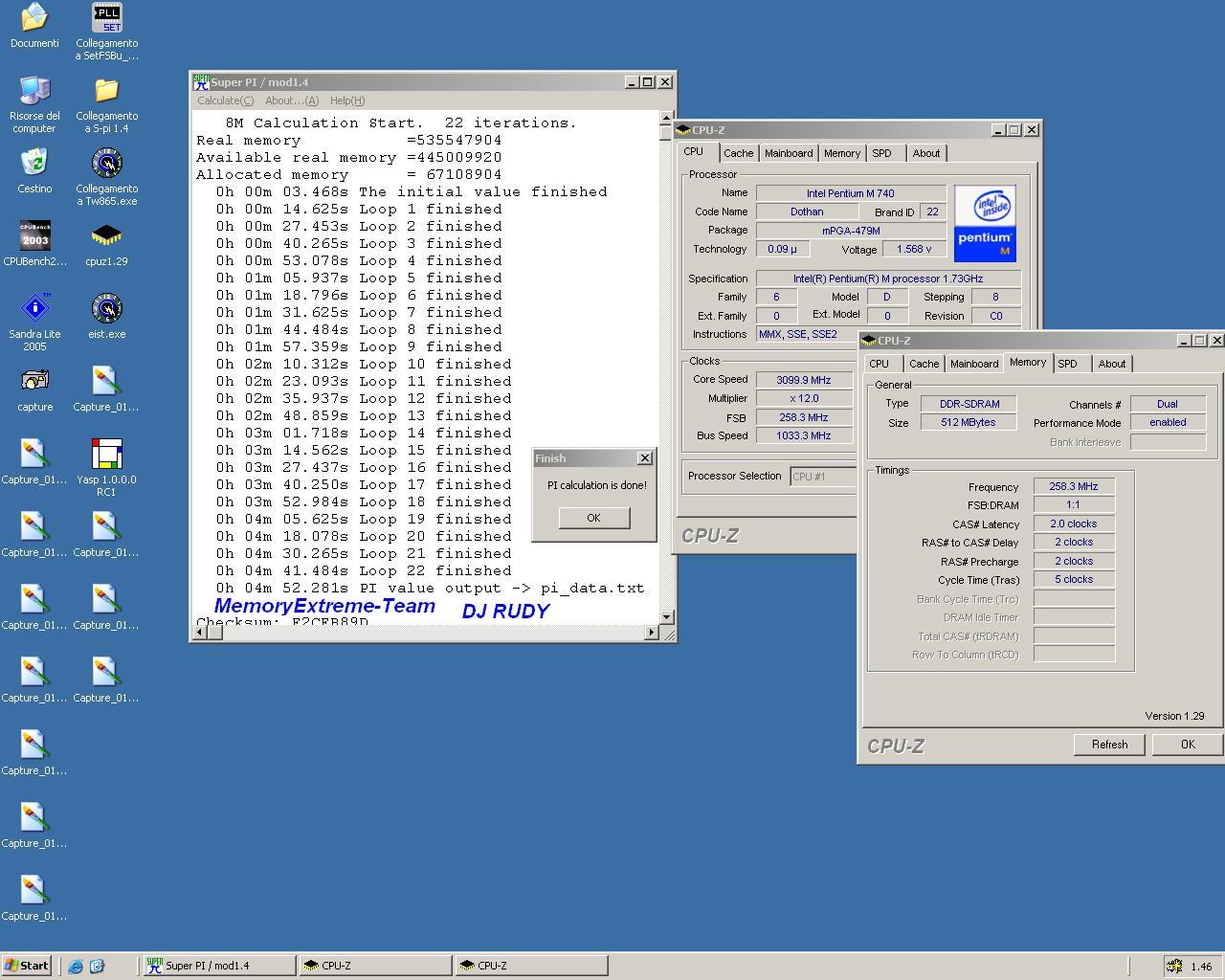Switch to Cache tab in front CPU-Z window
1225x980 pixels.
tap(924, 364)
